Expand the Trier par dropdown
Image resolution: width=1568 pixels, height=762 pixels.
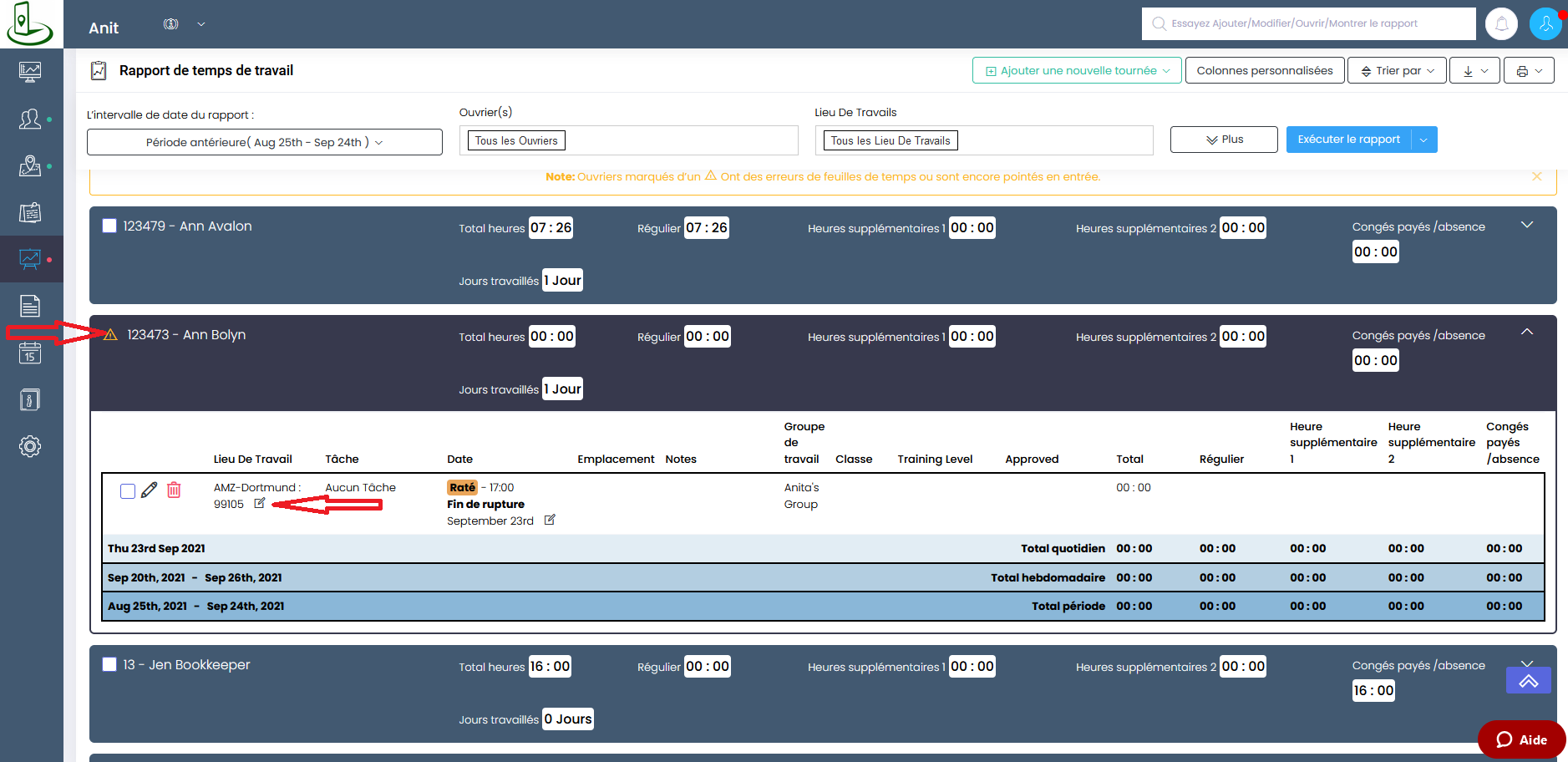pos(1397,71)
